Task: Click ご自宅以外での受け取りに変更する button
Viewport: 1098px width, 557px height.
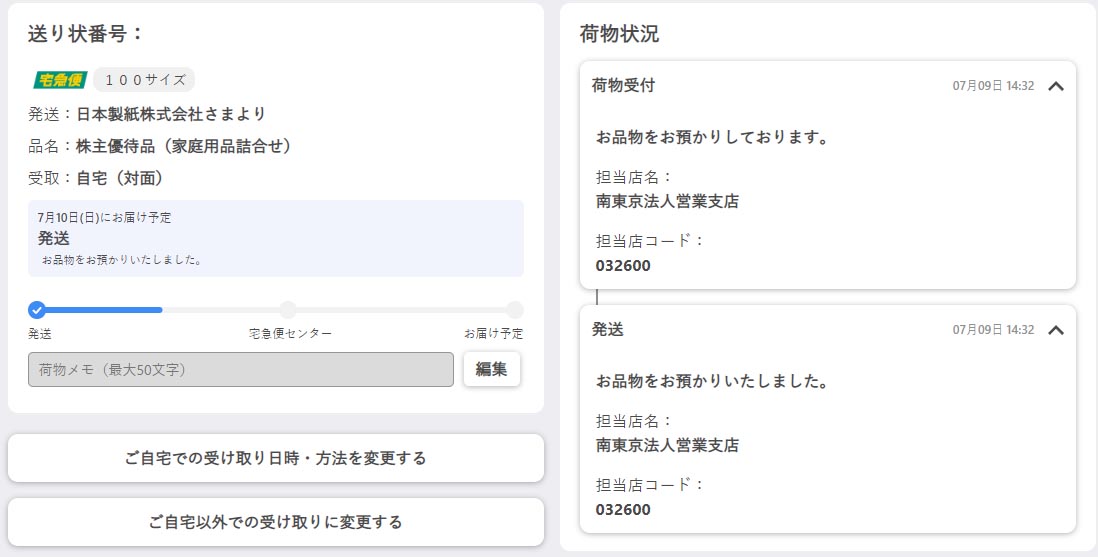Action: coord(276,522)
